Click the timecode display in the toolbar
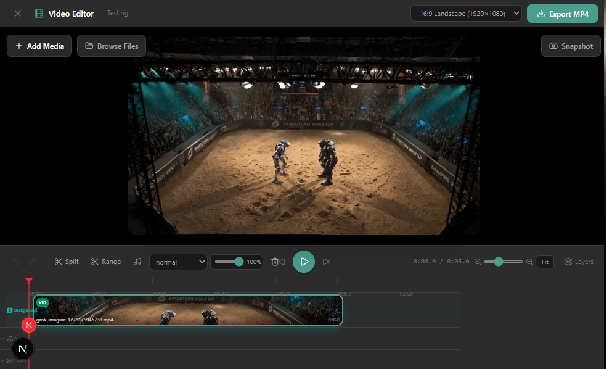This screenshot has height=369, width=606. click(x=441, y=262)
